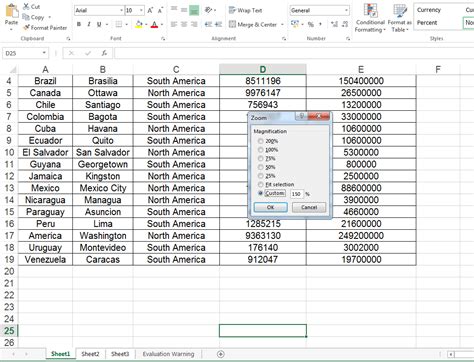
Task: Open text orientation tool
Action: (208, 10)
